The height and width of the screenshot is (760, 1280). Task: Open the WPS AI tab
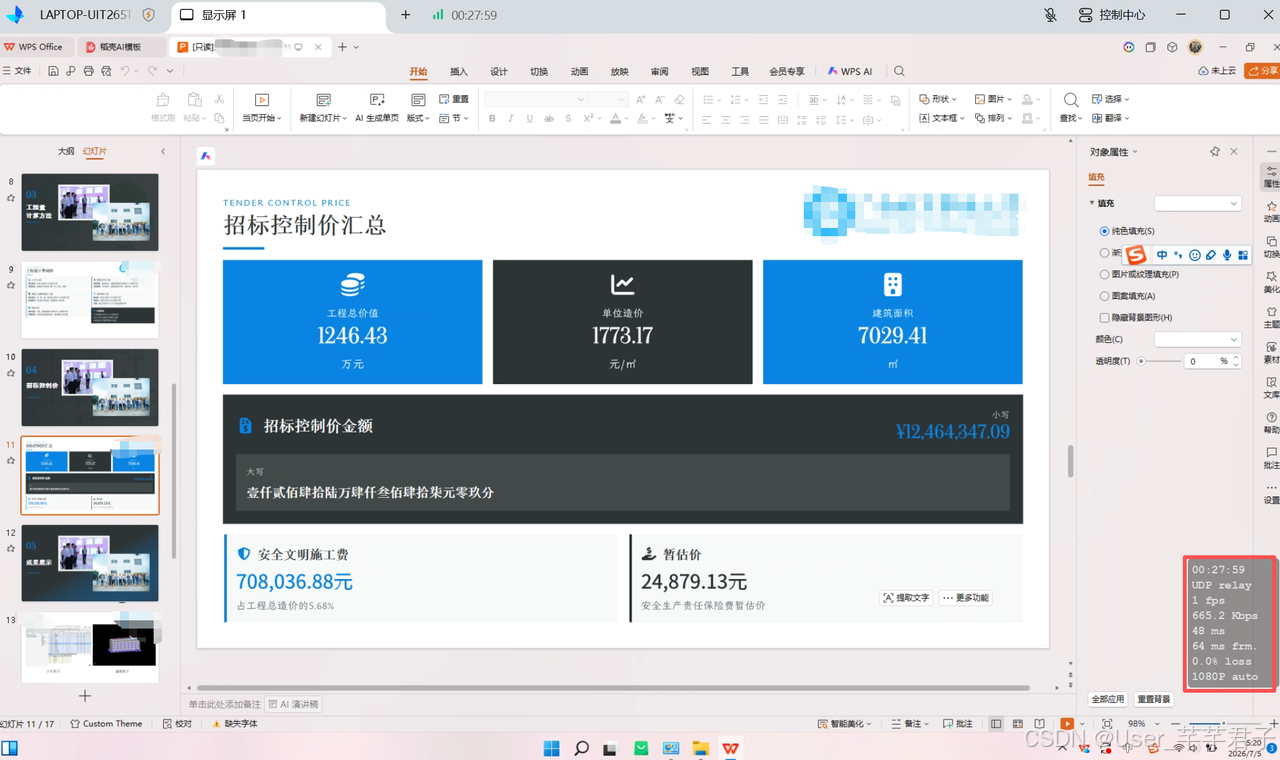pyautogui.click(x=850, y=71)
